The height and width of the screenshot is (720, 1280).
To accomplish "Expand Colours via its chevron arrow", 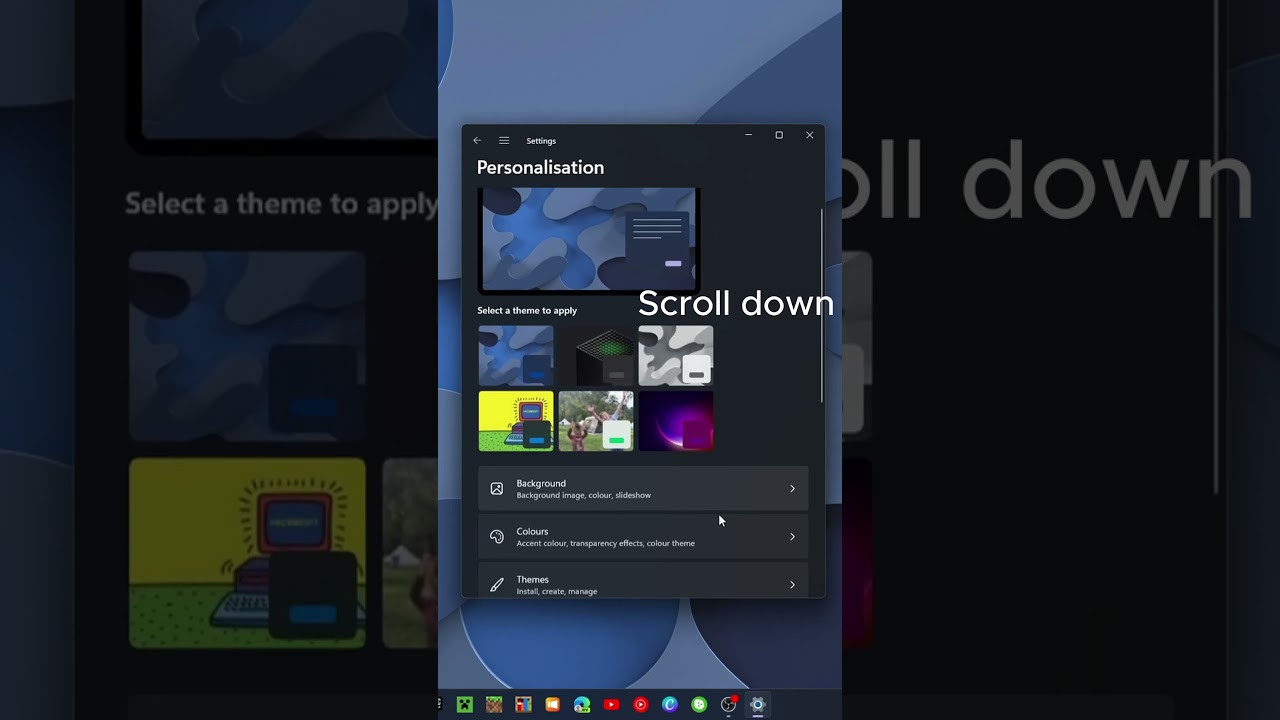I will 792,537.
